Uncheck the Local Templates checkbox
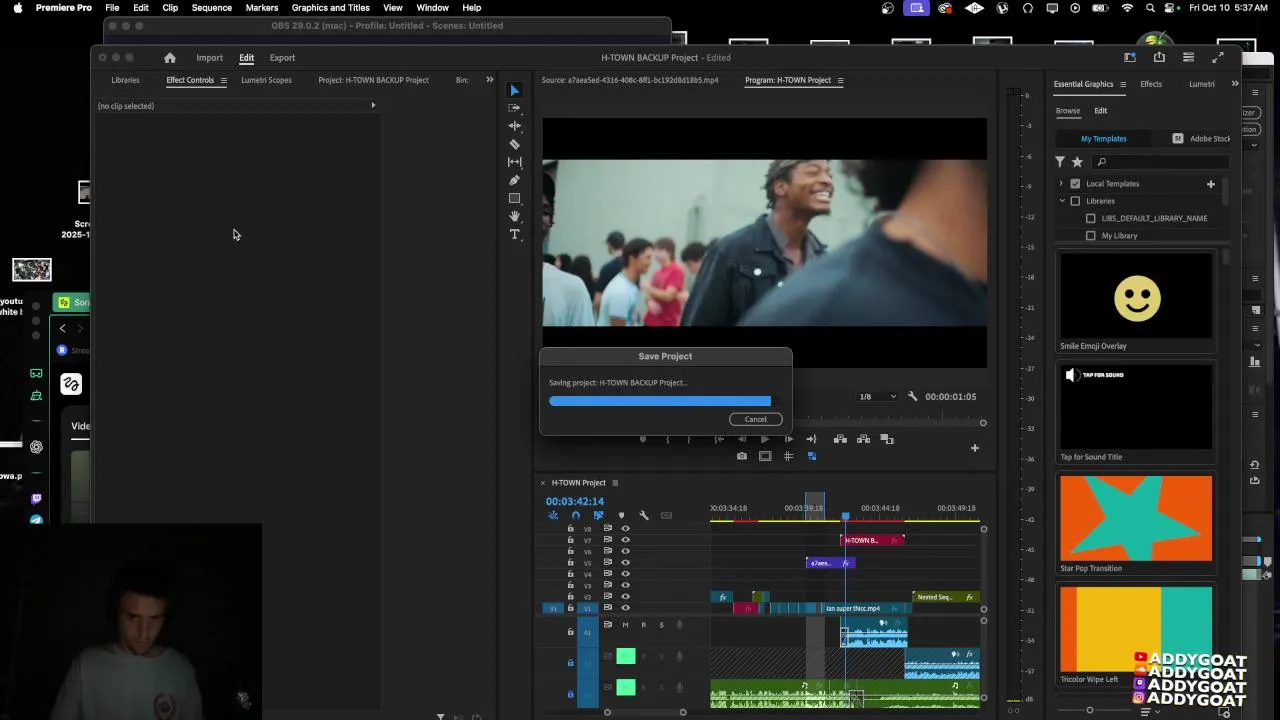The image size is (1280, 720). [x=1075, y=184]
